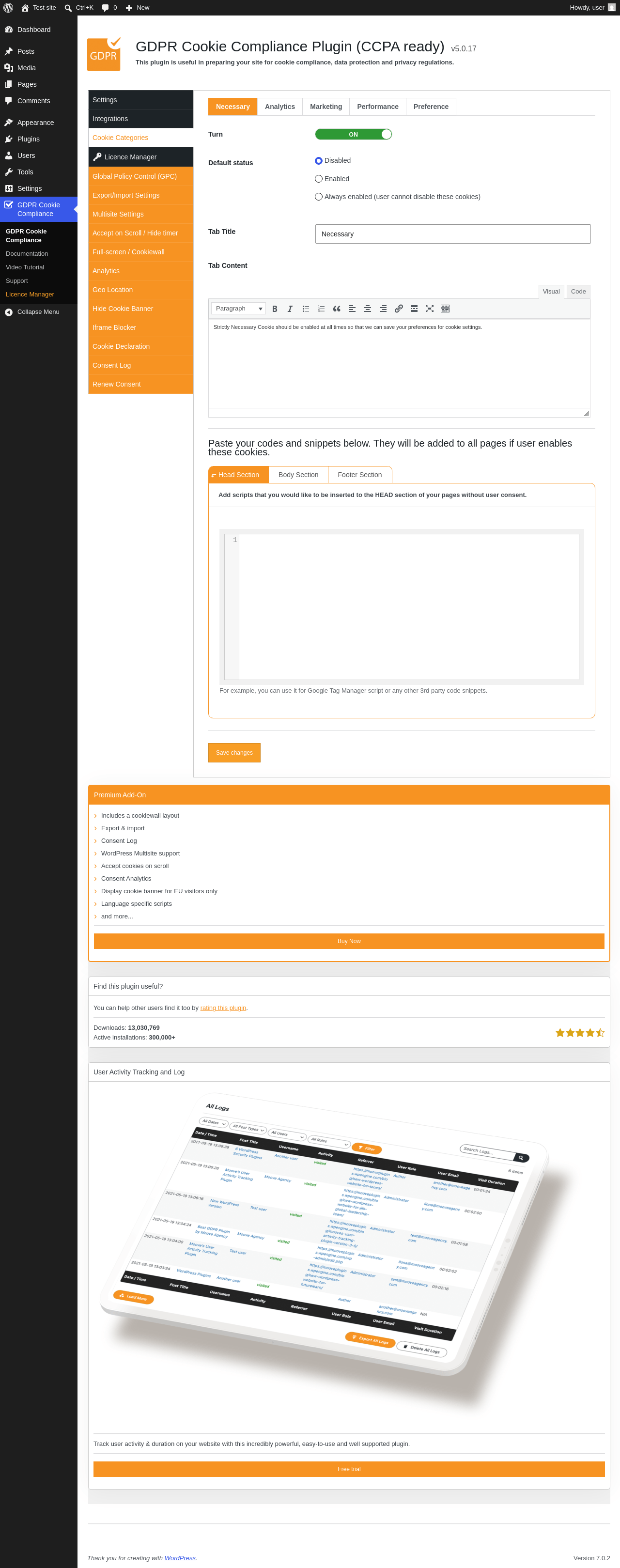Viewport: 620px width, 1568px height.
Task: Open the rating this plugin link
Action: coord(223,1008)
